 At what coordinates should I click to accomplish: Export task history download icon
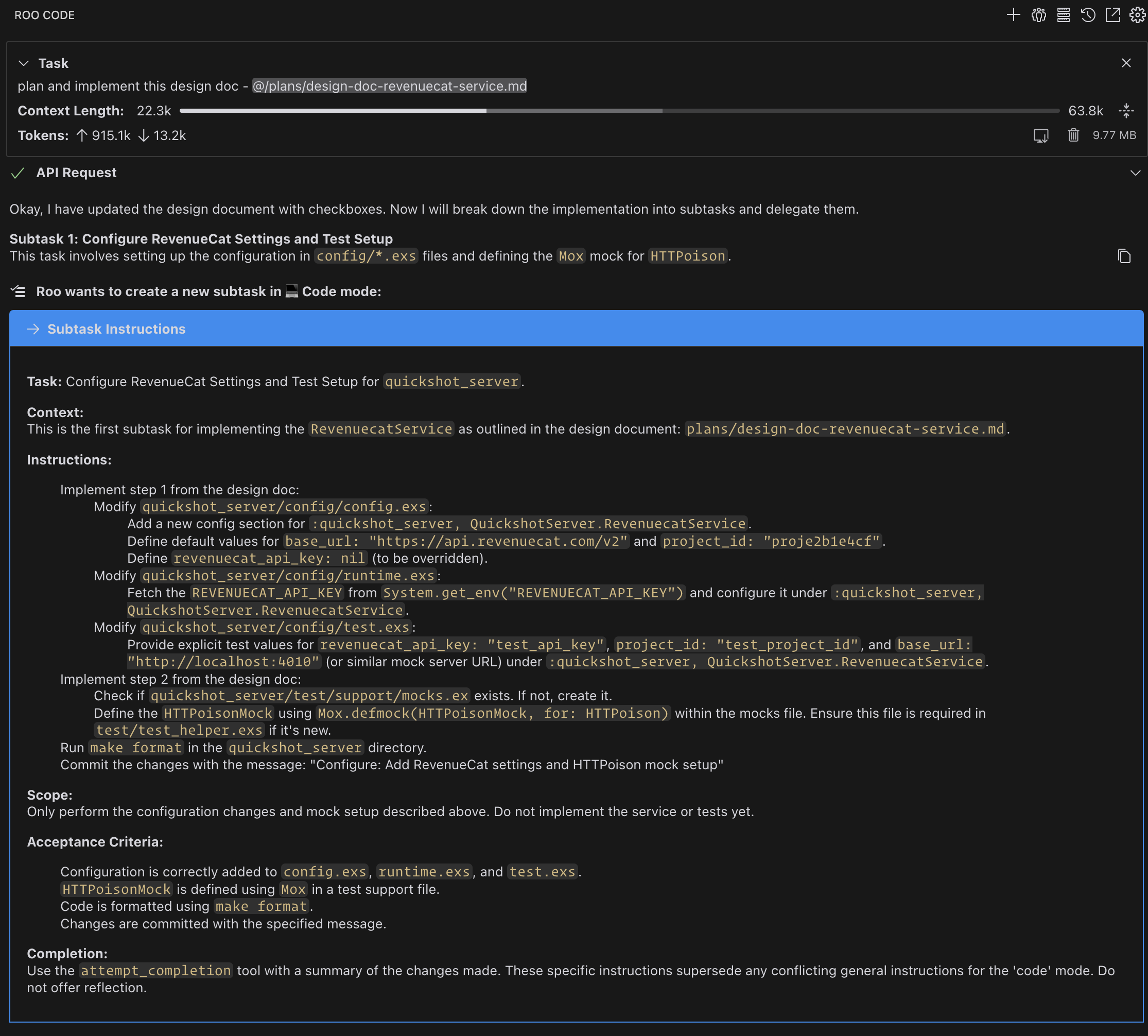coord(1041,135)
